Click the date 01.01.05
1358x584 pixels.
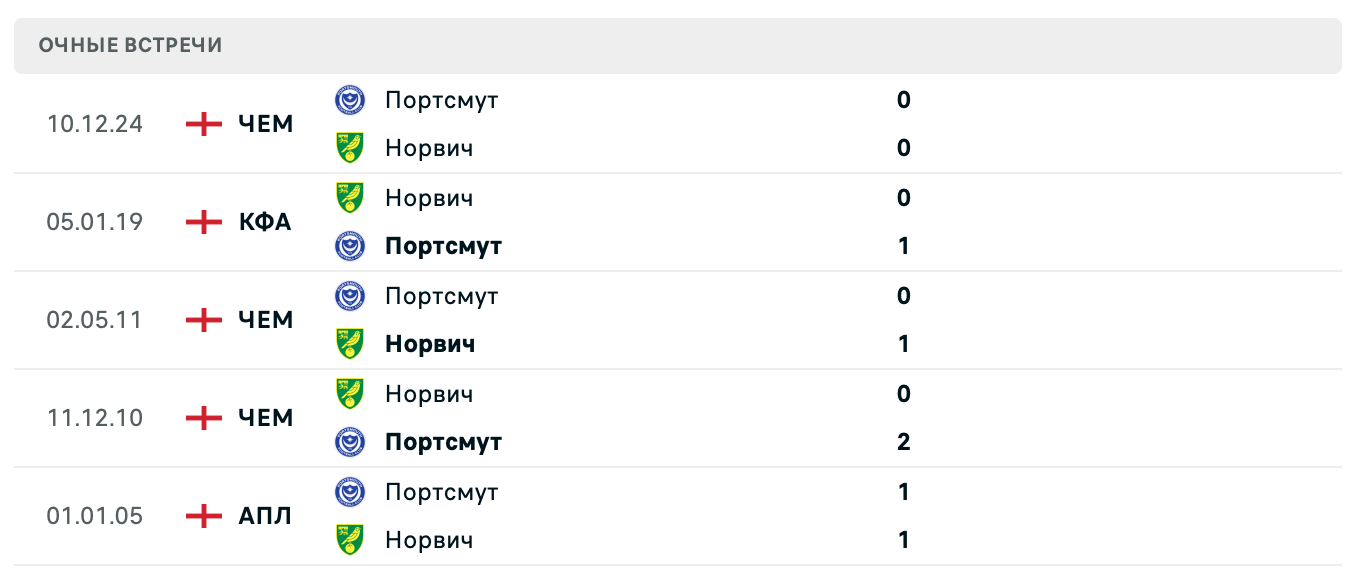pyautogui.click(x=95, y=516)
